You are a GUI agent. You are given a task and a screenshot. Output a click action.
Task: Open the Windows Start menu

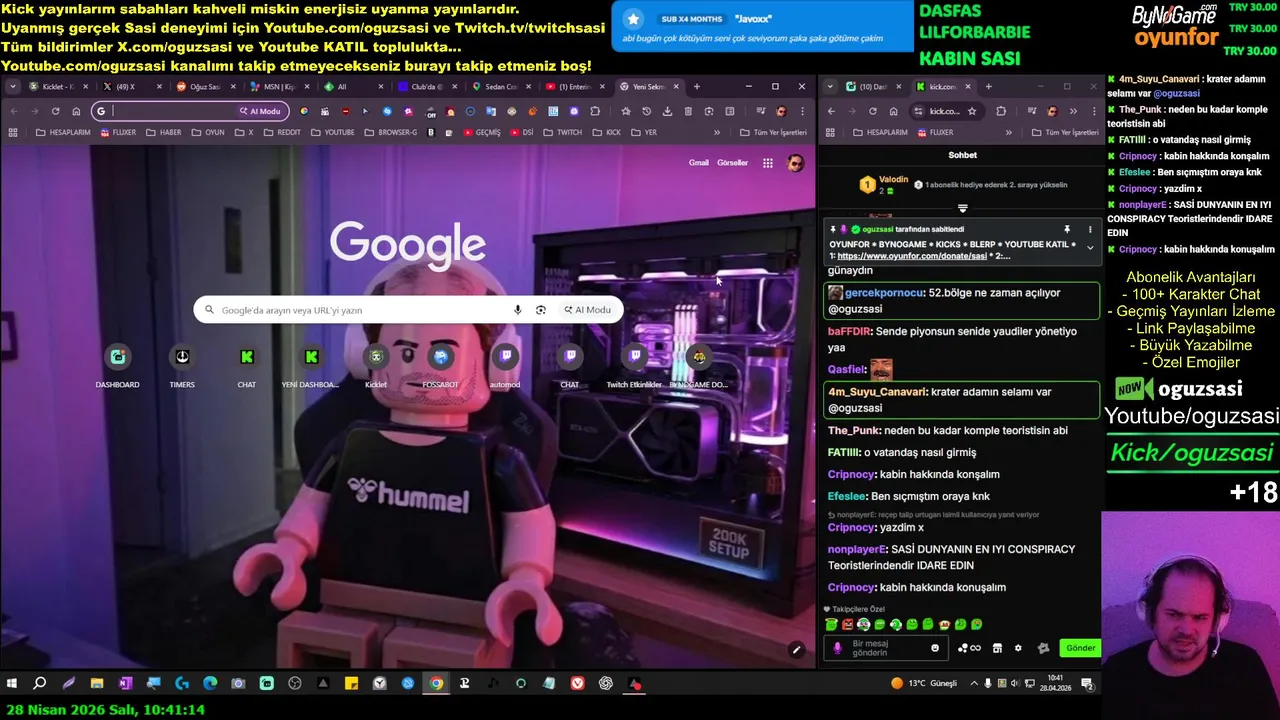(12, 684)
